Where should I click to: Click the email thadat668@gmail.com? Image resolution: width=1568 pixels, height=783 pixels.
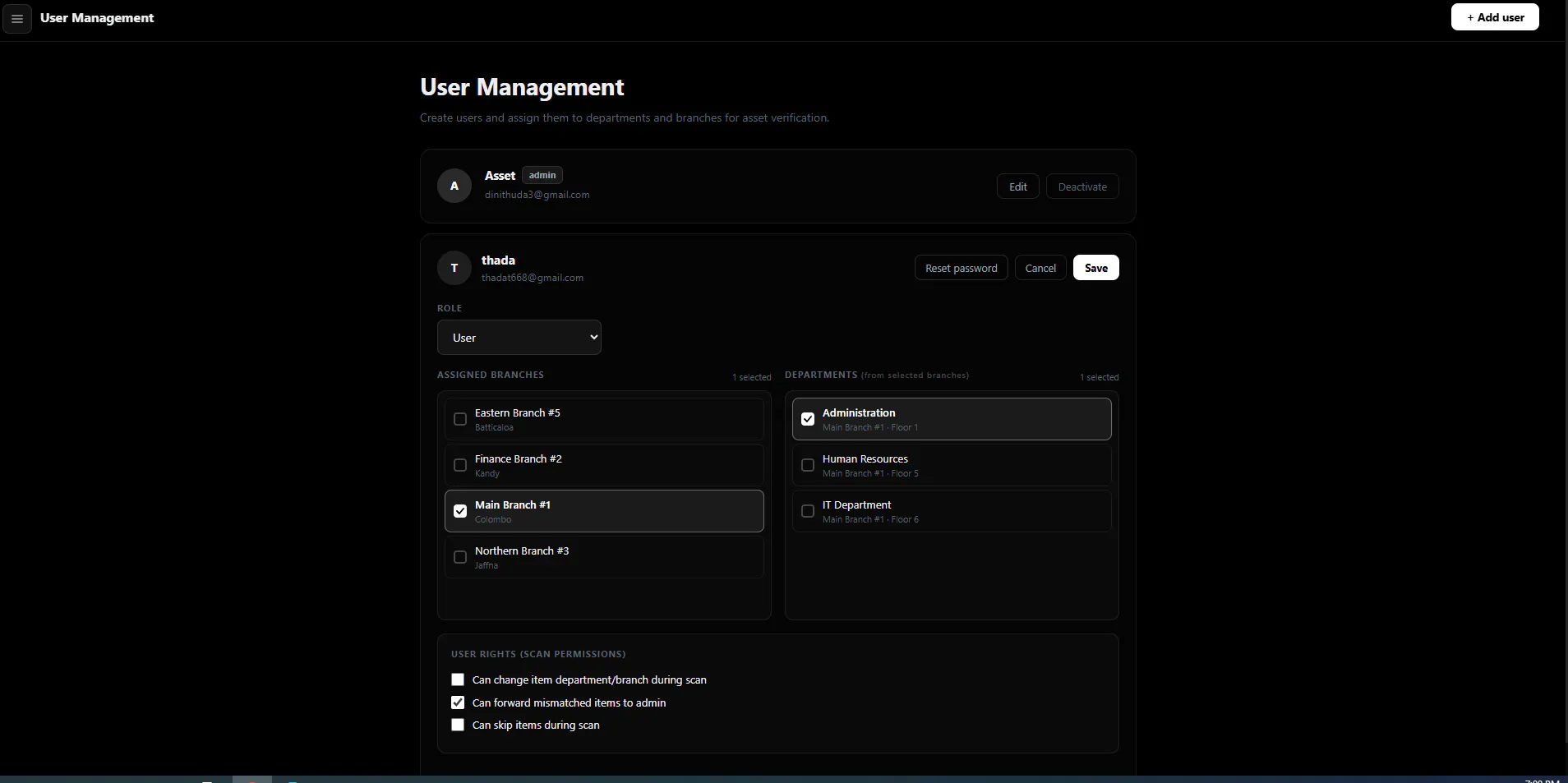click(x=533, y=278)
